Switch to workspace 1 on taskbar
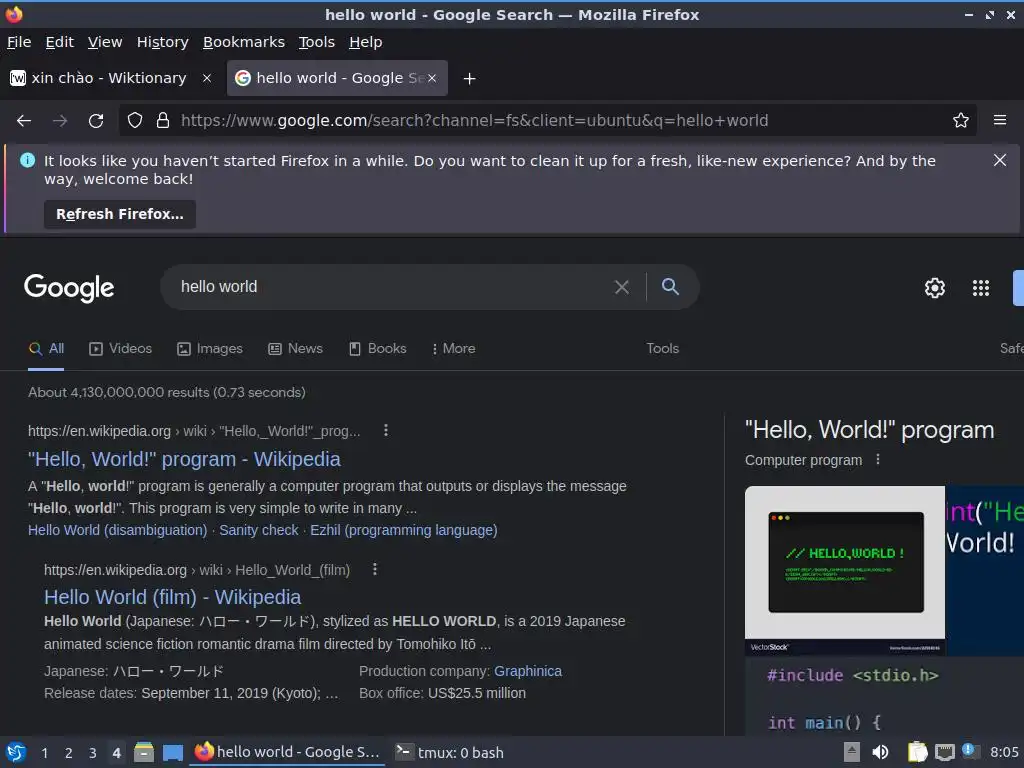Image resolution: width=1024 pixels, height=768 pixels. coord(44,753)
